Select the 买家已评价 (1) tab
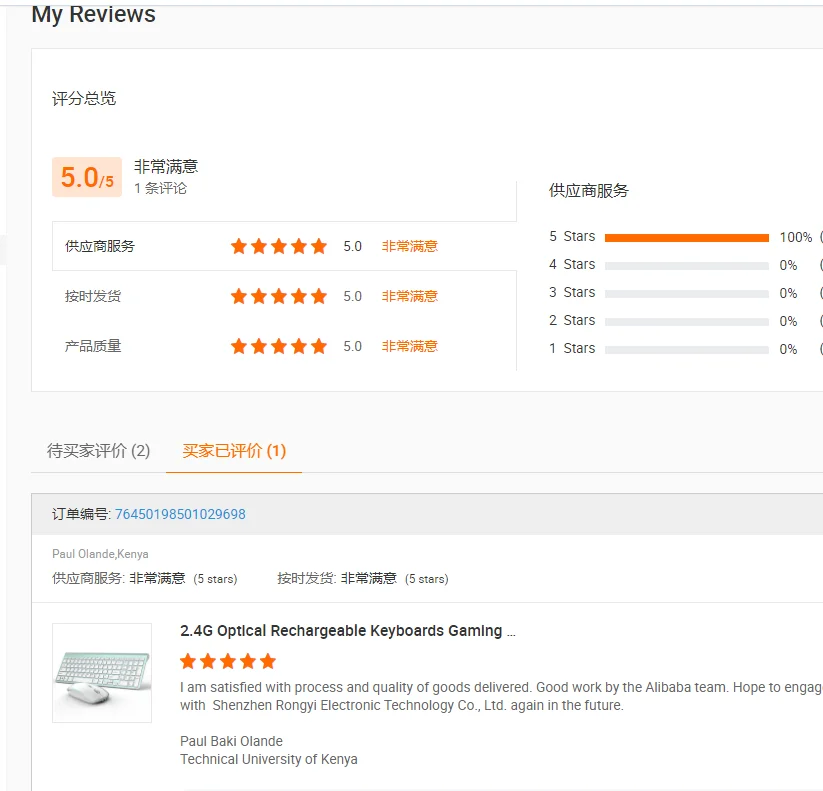This screenshot has height=791, width=823. click(234, 451)
